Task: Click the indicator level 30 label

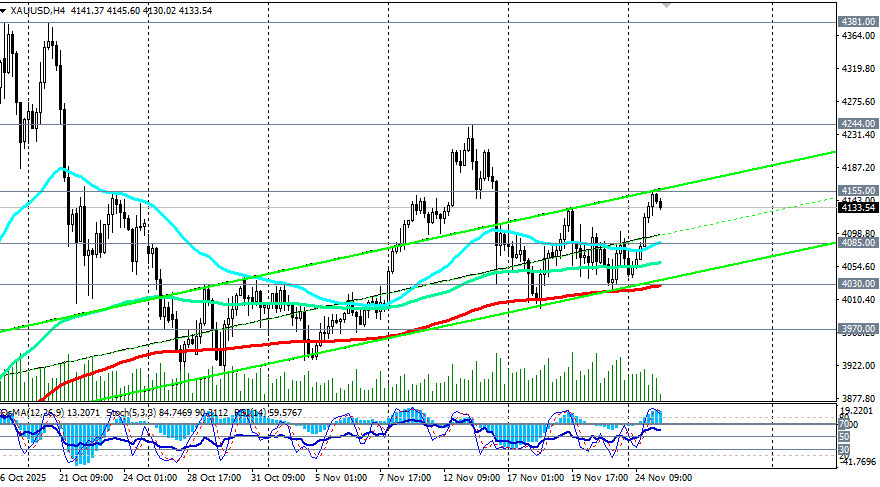Action: pos(844,449)
